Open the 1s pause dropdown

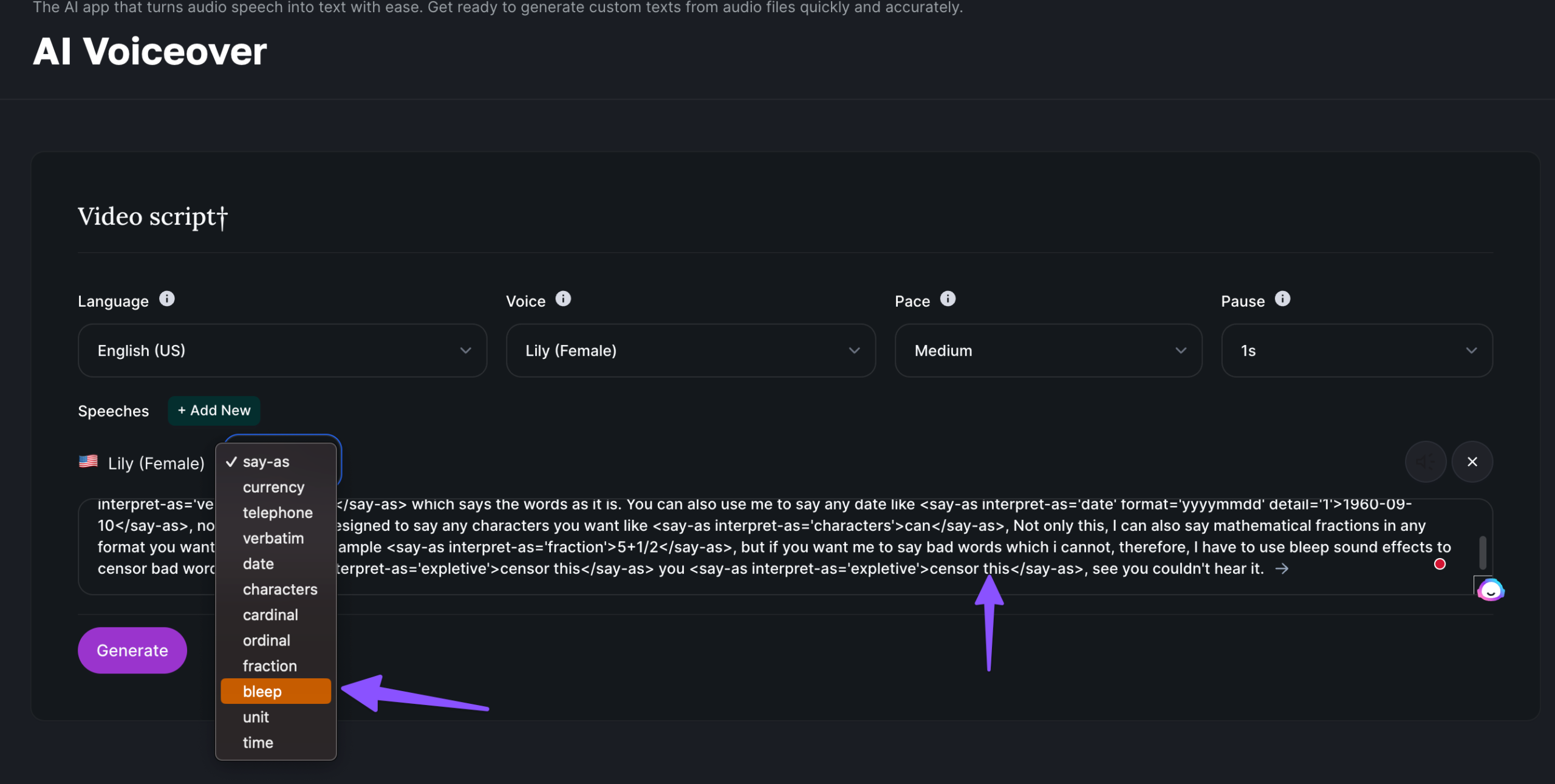(1356, 350)
